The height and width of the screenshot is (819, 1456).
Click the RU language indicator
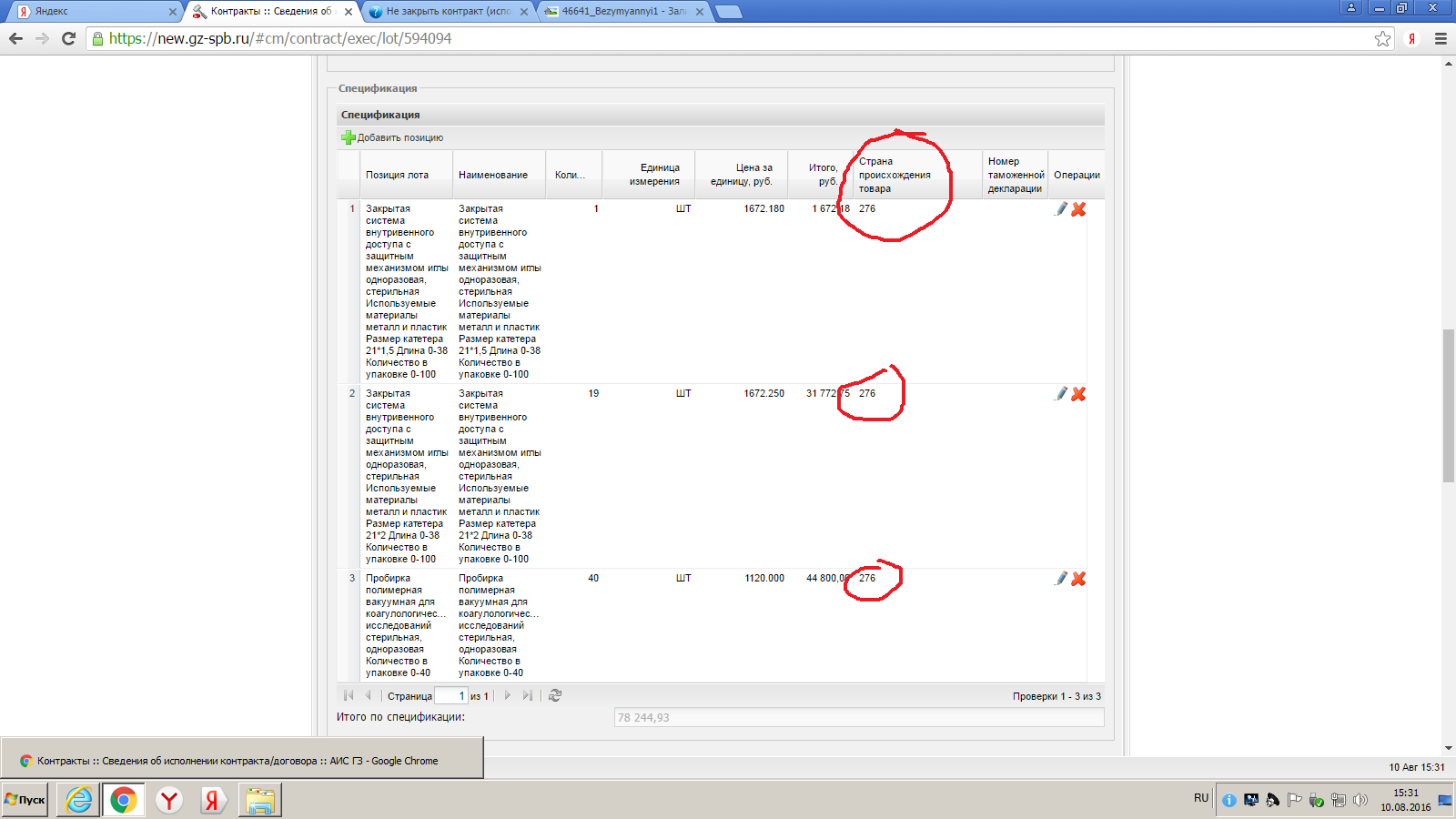(x=1201, y=798)
